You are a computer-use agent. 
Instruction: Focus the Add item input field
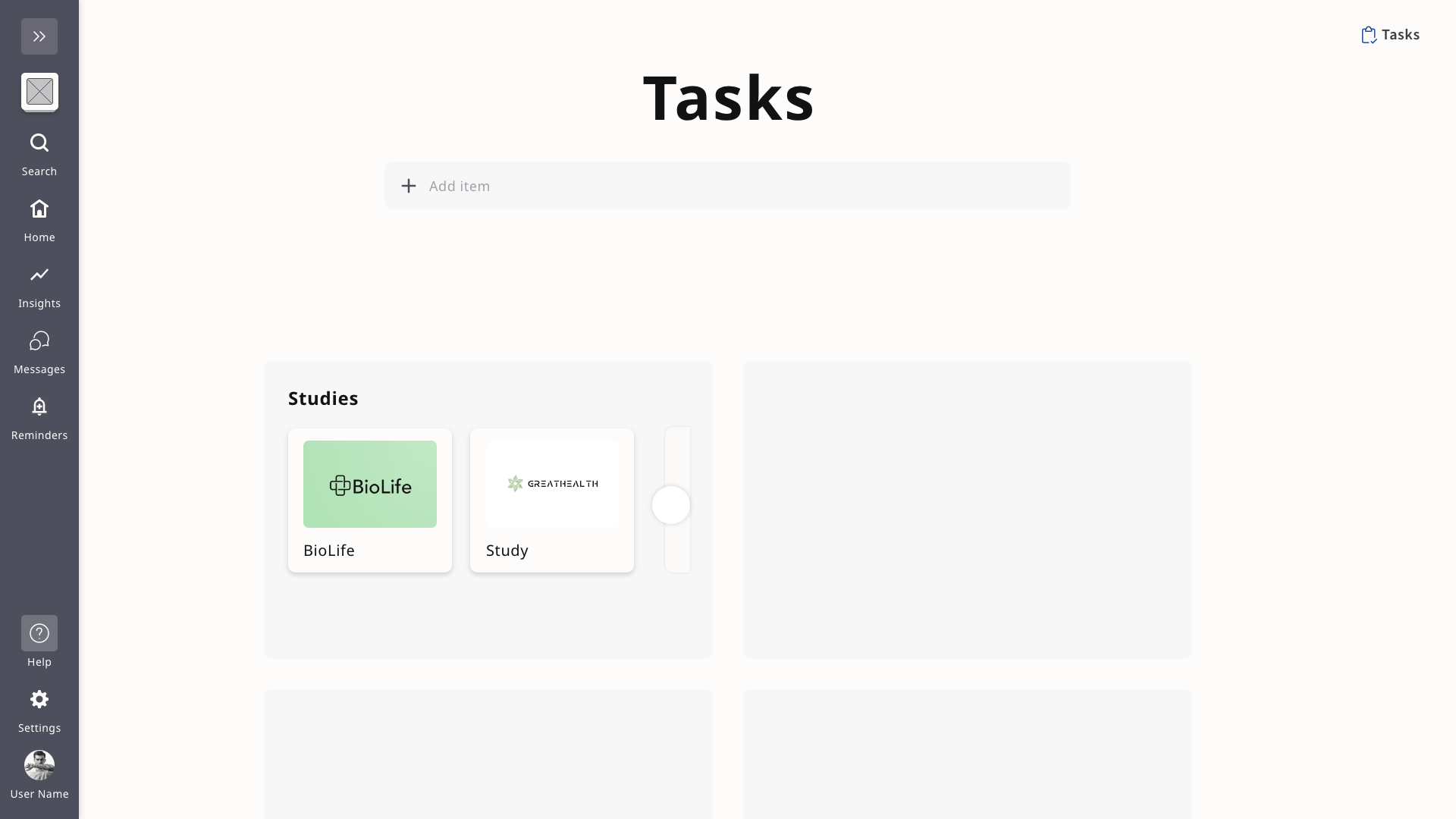728,186
